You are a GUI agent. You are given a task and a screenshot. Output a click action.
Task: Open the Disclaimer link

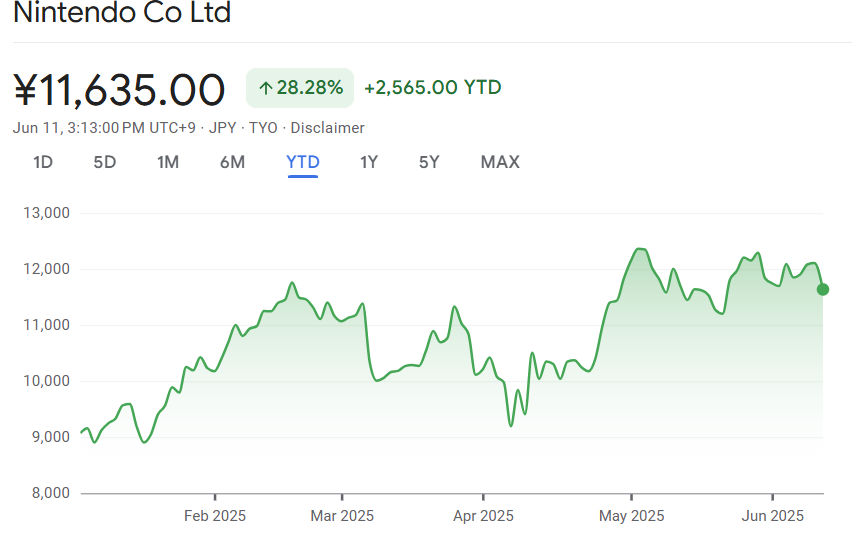pos(327,128)
